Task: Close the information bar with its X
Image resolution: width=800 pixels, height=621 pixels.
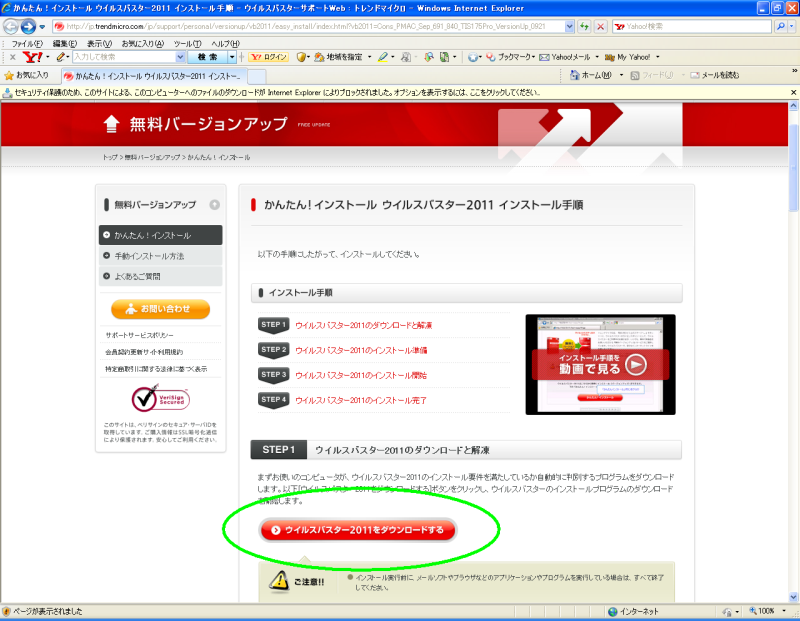Action: click(793, 93)
